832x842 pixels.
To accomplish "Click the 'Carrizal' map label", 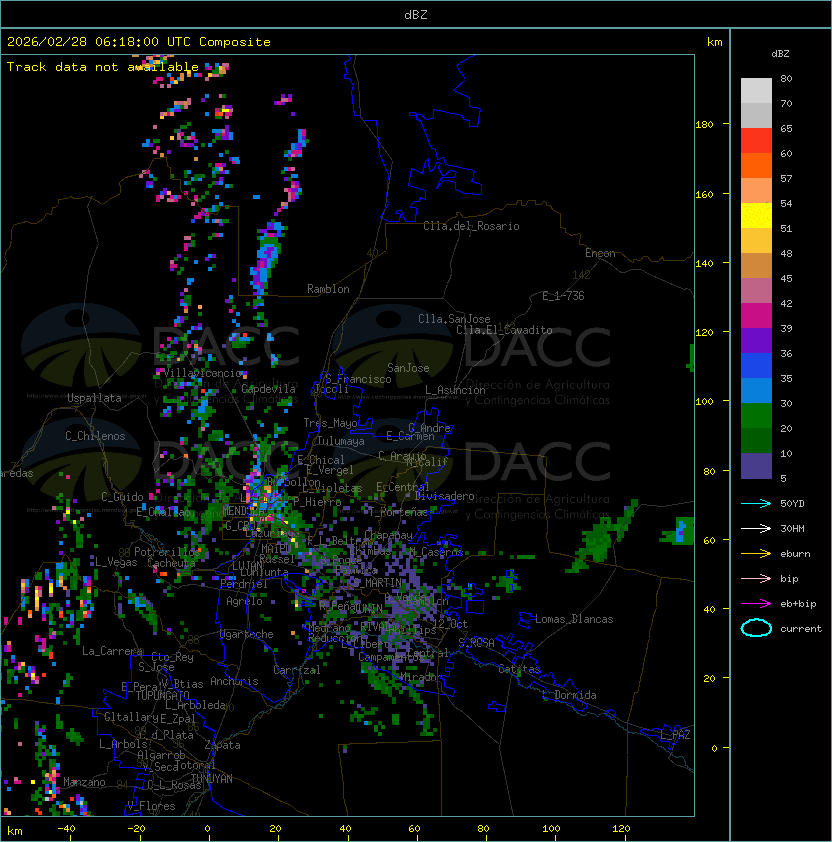I will (296, 670).
